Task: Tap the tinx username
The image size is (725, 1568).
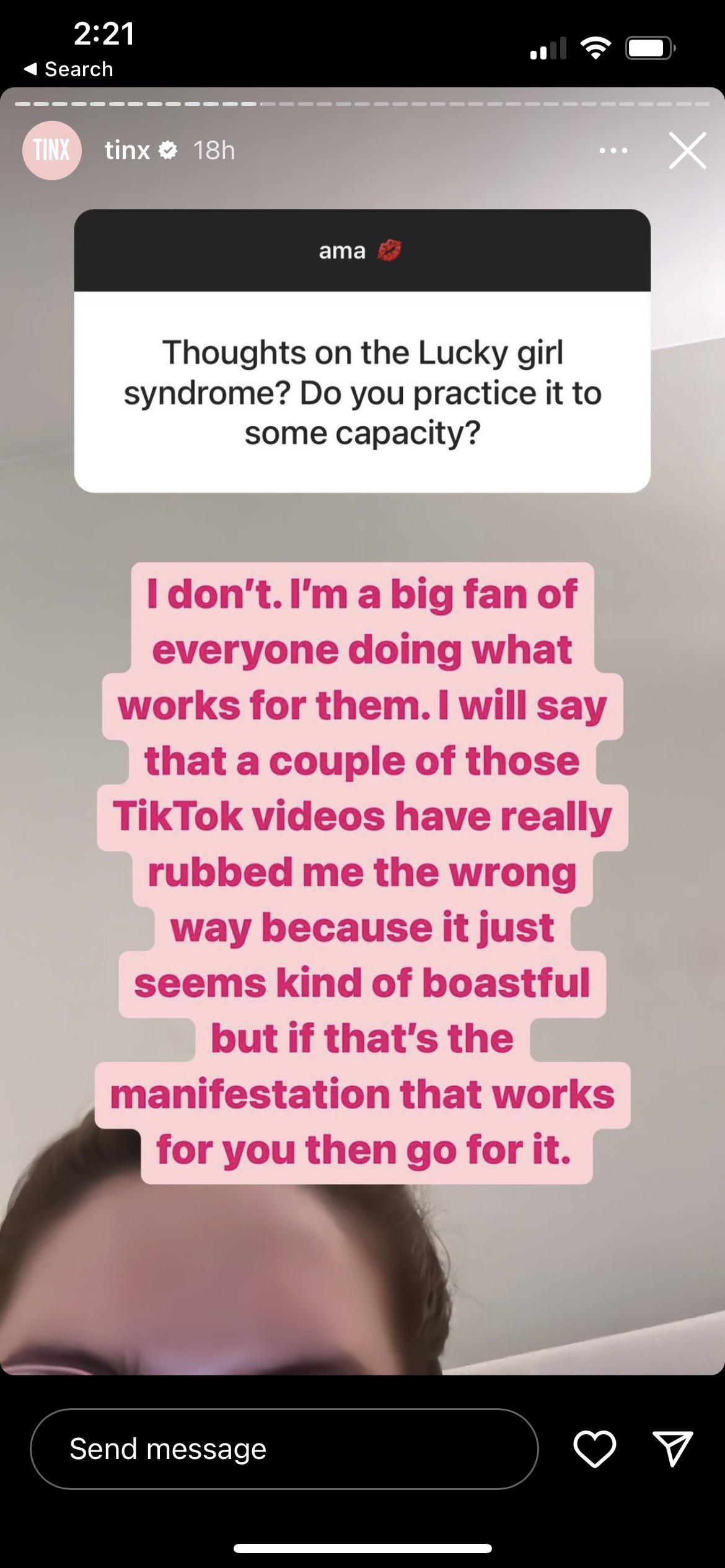Action: coord(127,150)
